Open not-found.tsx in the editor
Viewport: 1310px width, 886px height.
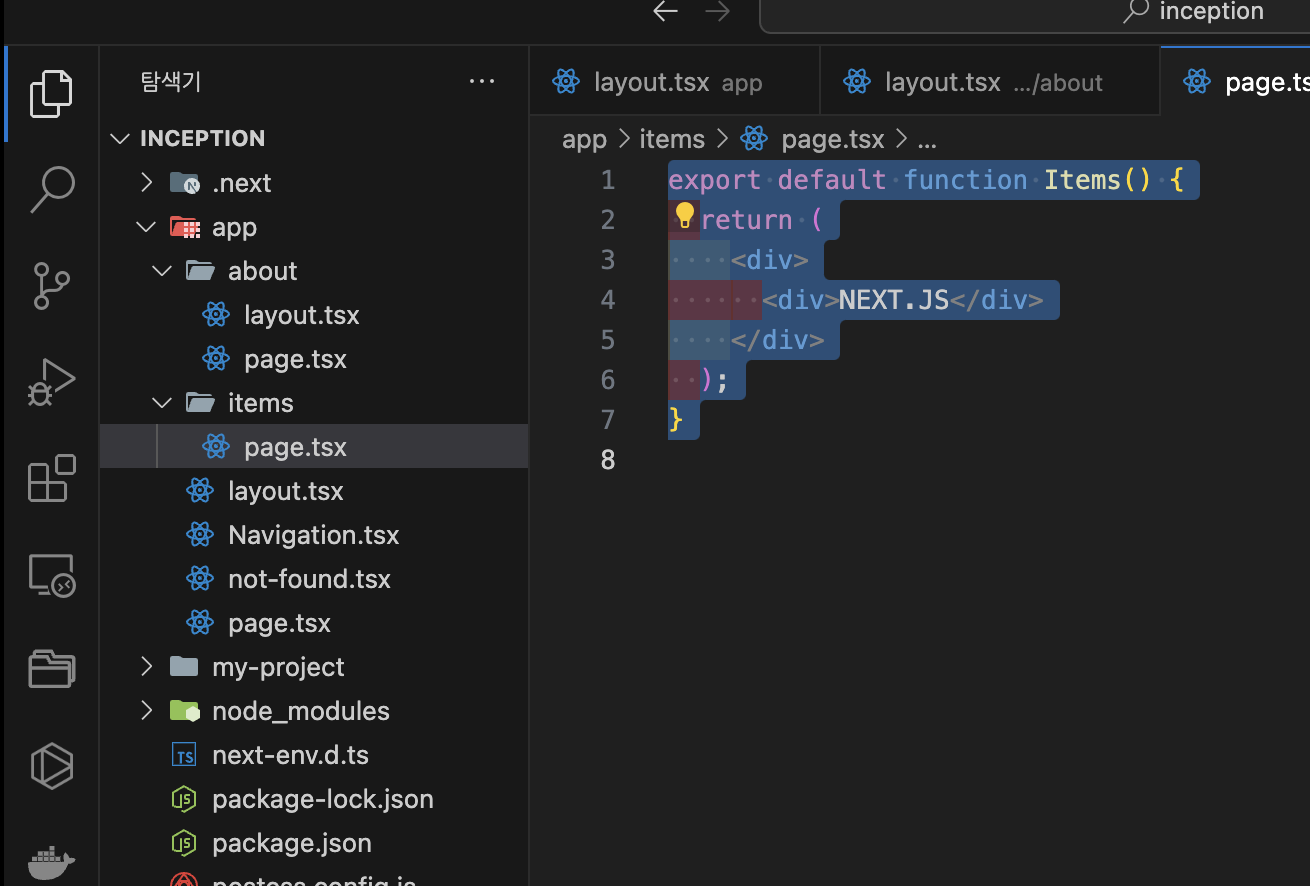tap(309, 578)
